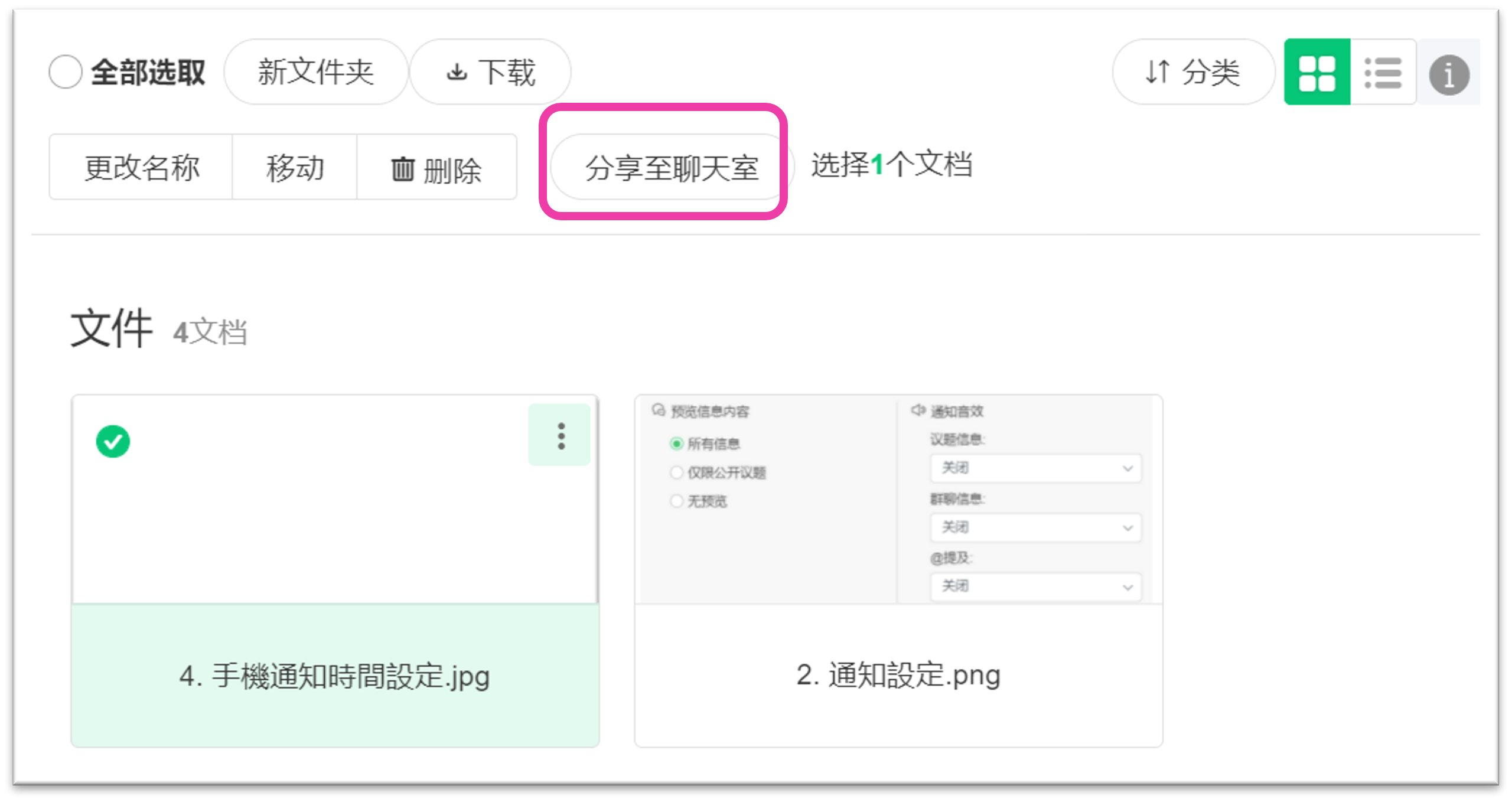Image resolution: width=1512 pixels, height=802 pixels.
Task: Open the 分类 sort options
Action: pos(1192,72)
